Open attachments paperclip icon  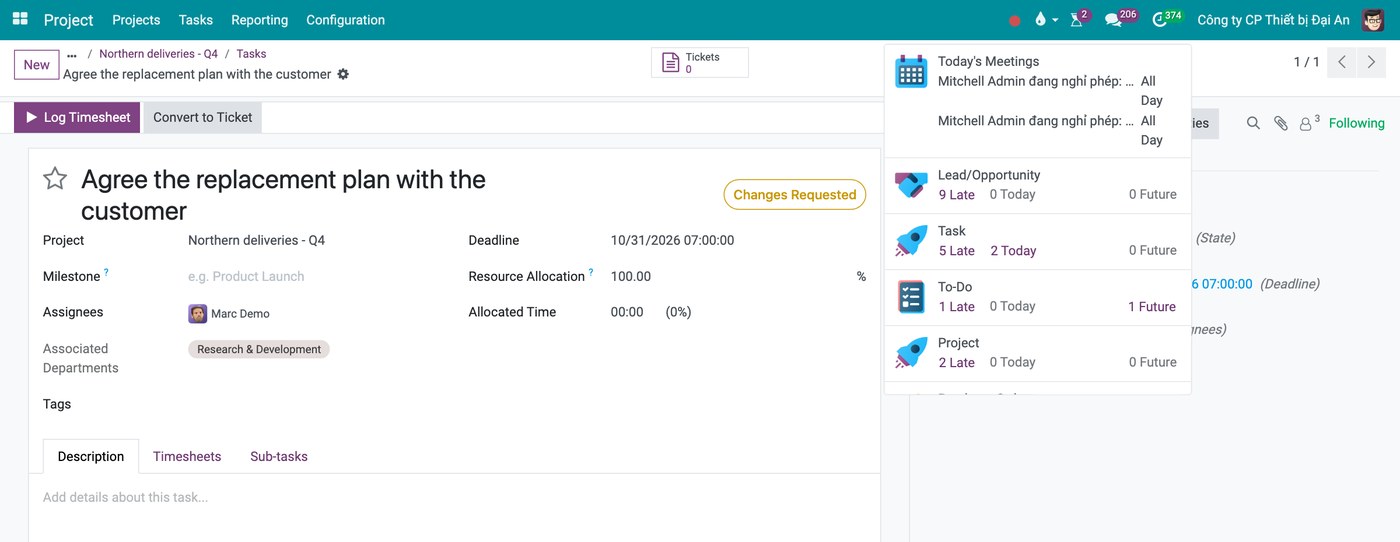1281,123
